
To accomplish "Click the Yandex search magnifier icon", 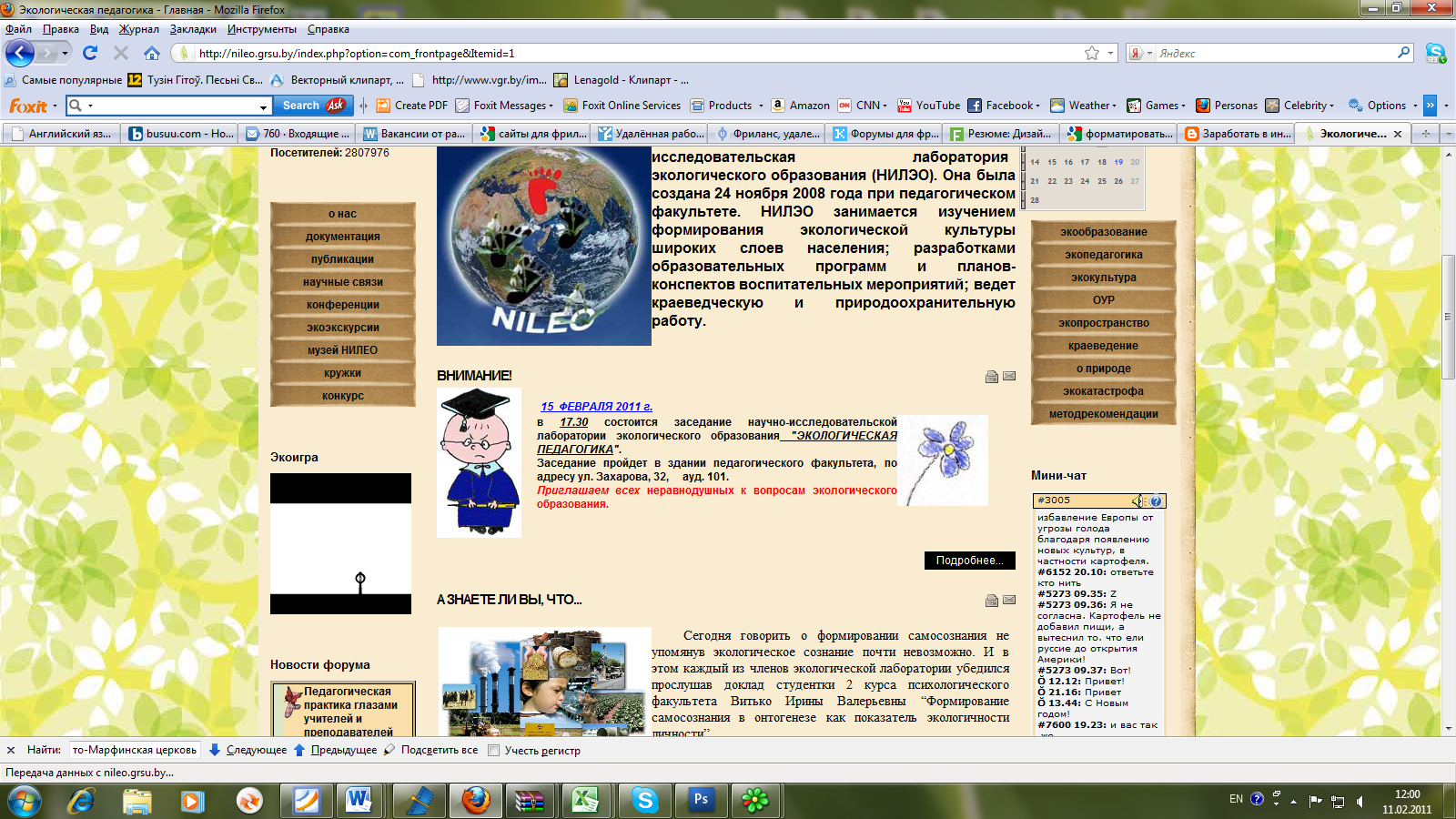I will pyautogui.click(x=1404, y=53).
